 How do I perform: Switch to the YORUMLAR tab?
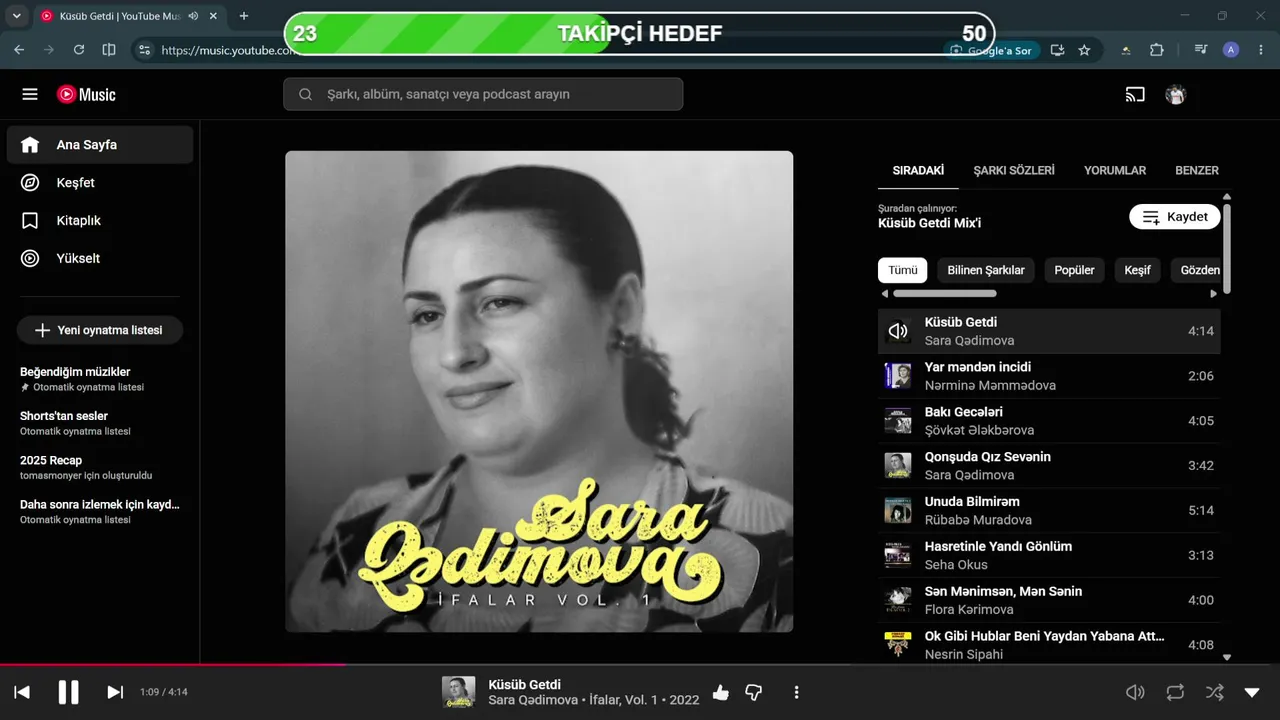point(1115,170)
